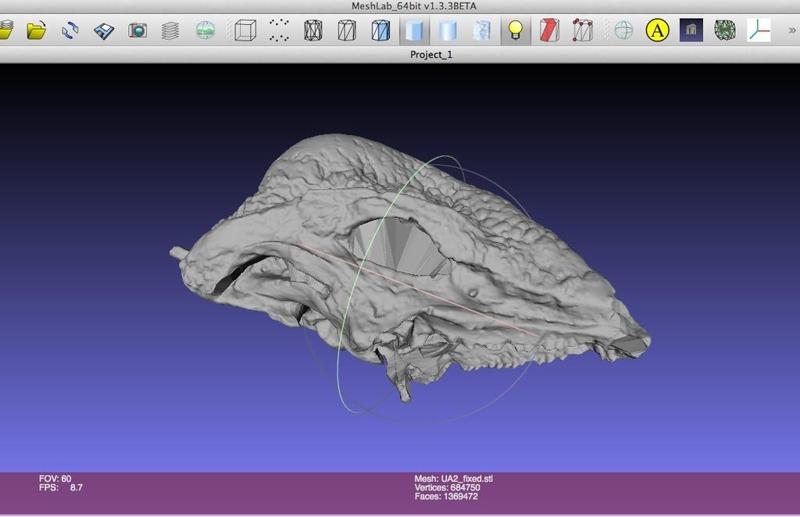The width and height of the screenshot is (800, 517).
Task: Toggle the Show Axis icon
Action: [x=758, y=31]
